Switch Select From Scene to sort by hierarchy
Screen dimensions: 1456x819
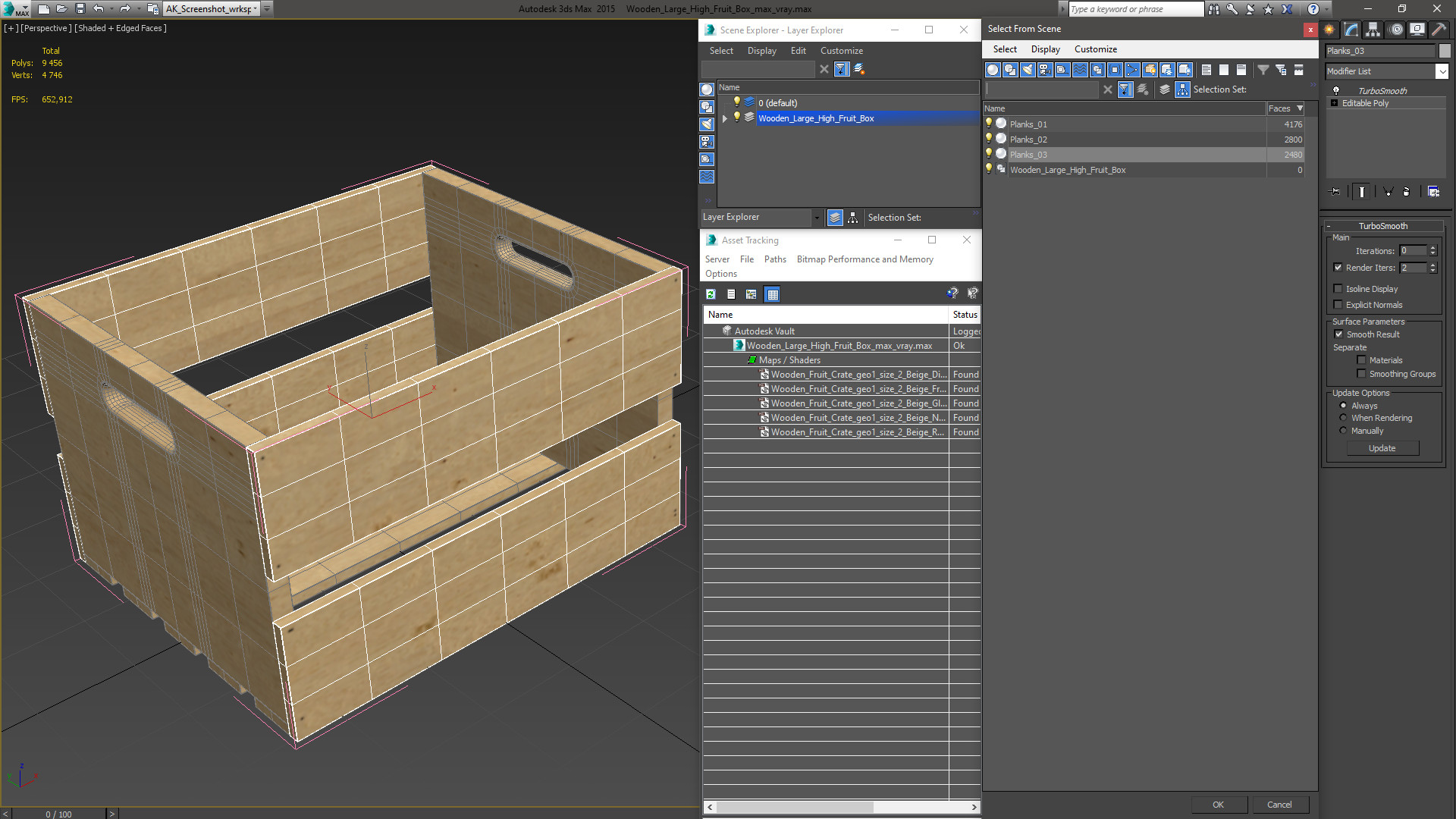[x=1182, y=89]
